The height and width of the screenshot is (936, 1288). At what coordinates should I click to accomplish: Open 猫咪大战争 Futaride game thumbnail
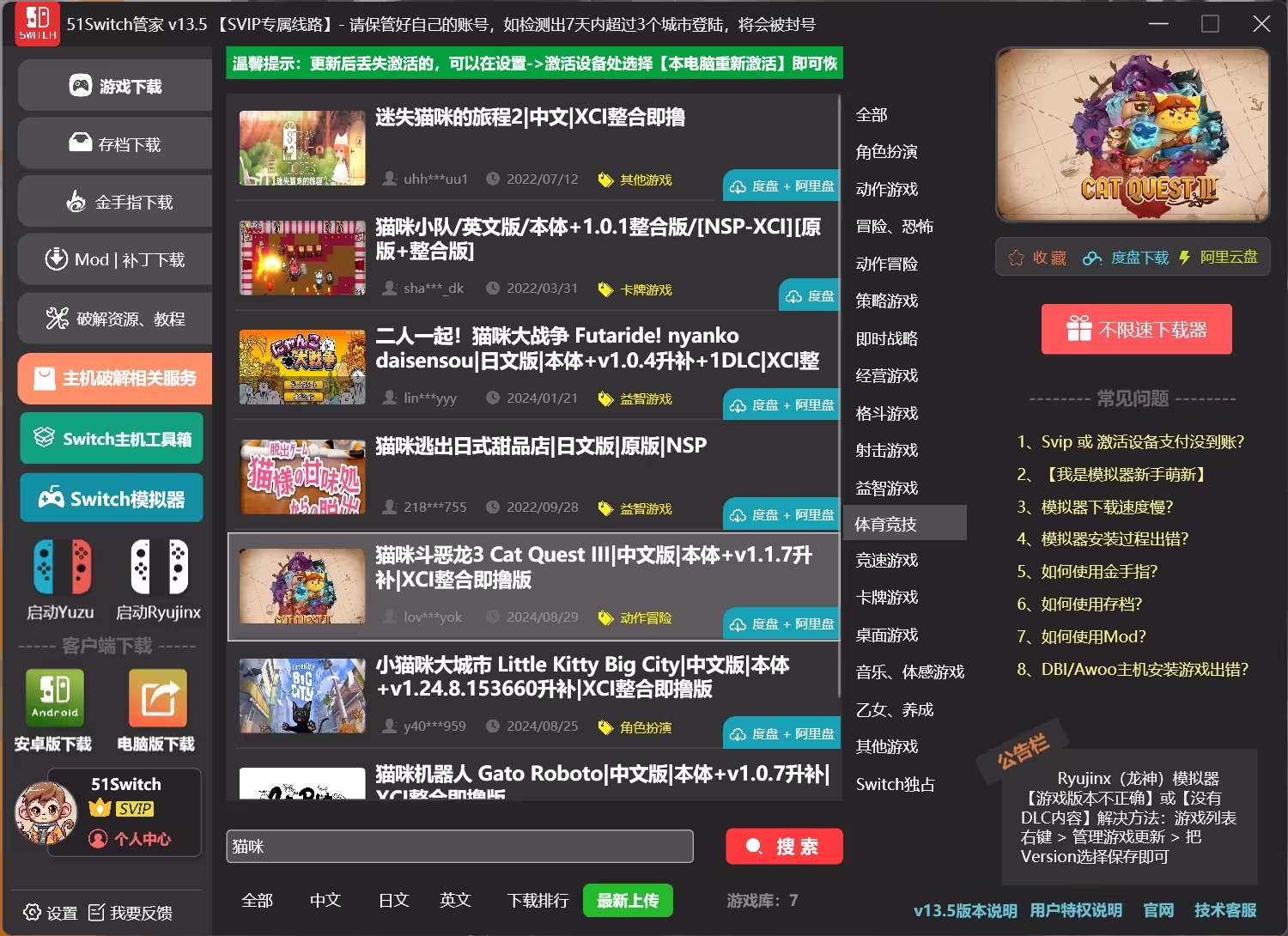tap(302, 367)
